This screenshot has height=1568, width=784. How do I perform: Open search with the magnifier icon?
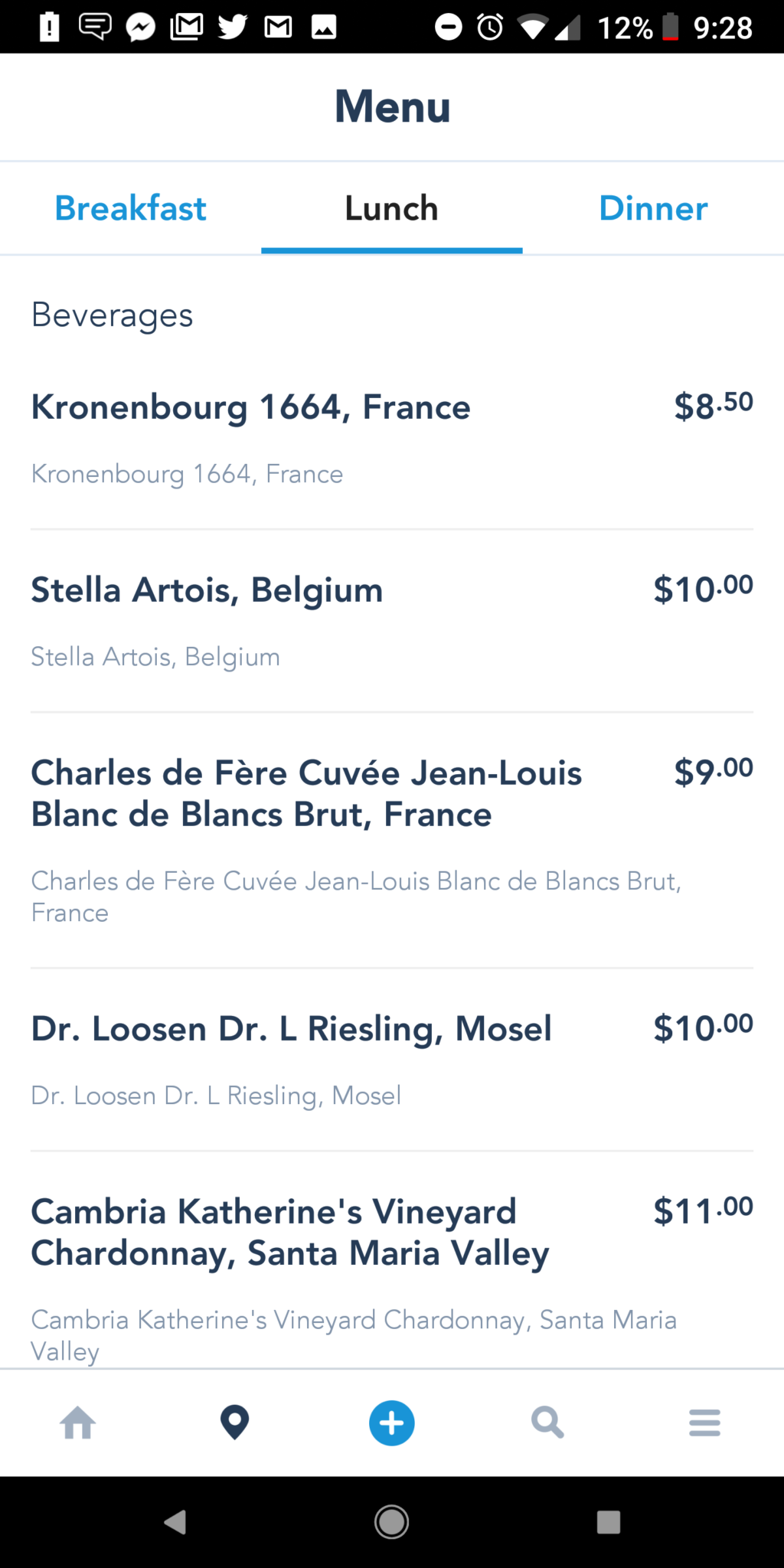[x=547, y=1423]
